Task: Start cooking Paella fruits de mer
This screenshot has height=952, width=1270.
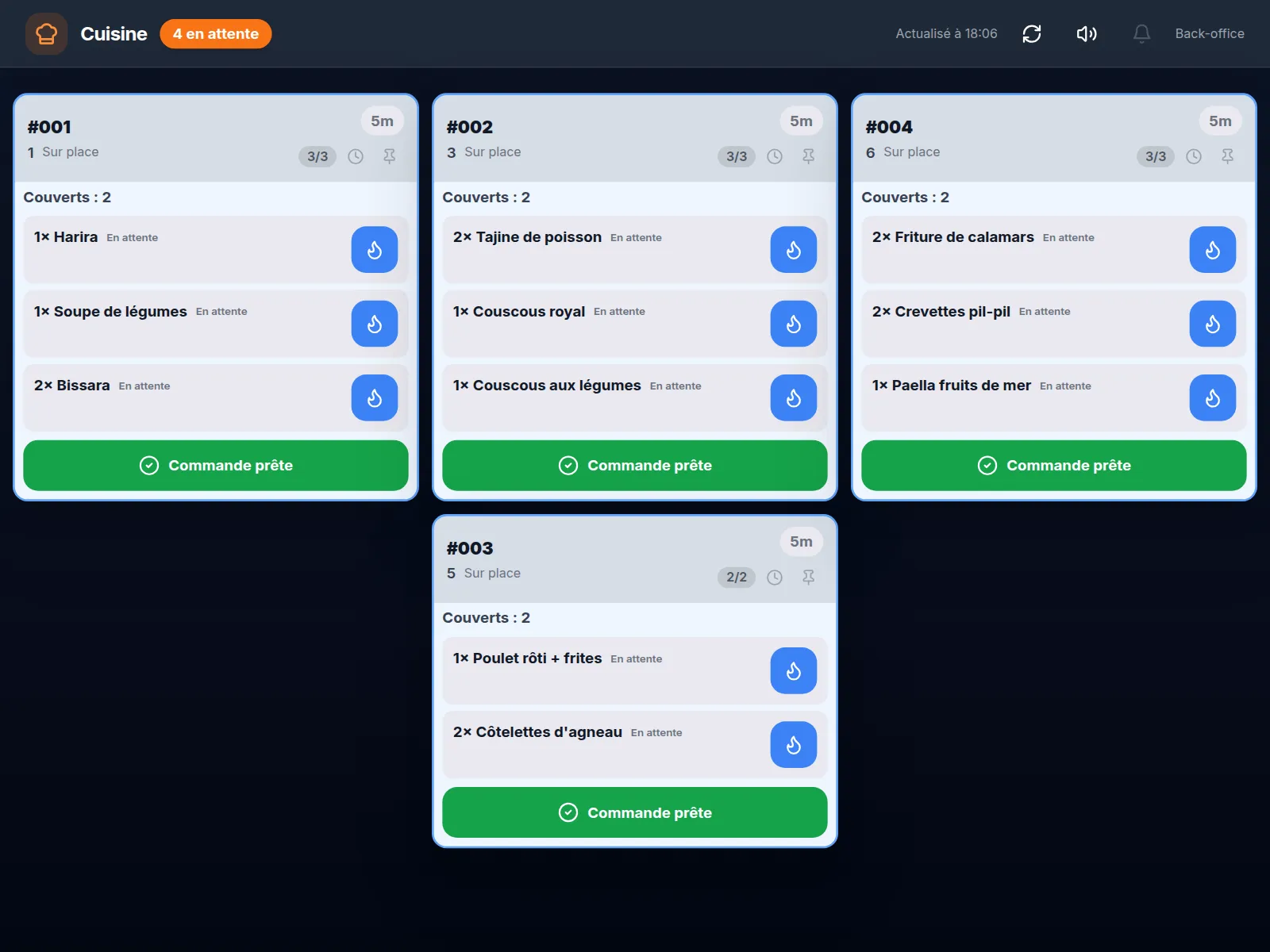Action: click(x=1213, y=397)
